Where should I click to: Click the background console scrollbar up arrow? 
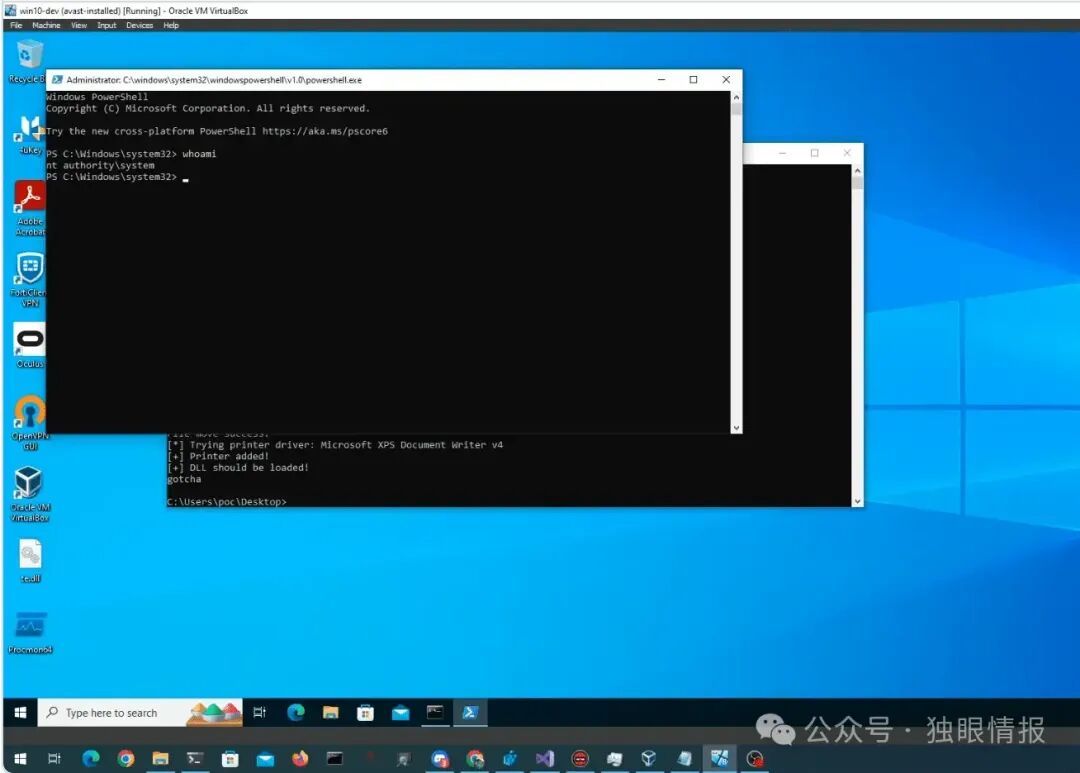click(x=858, y=170)
